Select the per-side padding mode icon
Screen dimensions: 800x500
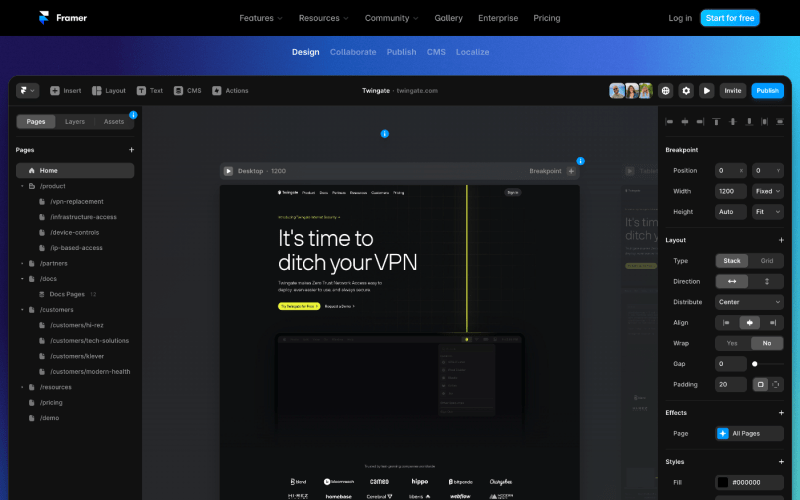pos(776,385)
